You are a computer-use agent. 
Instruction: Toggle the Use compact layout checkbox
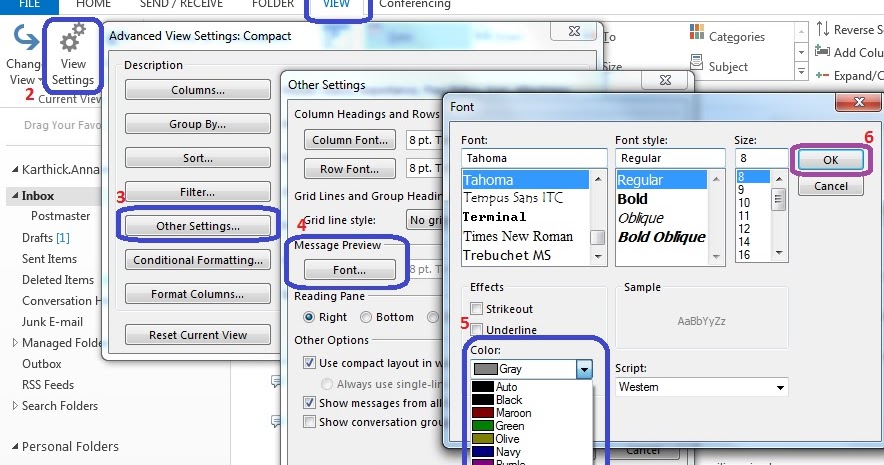309,362
